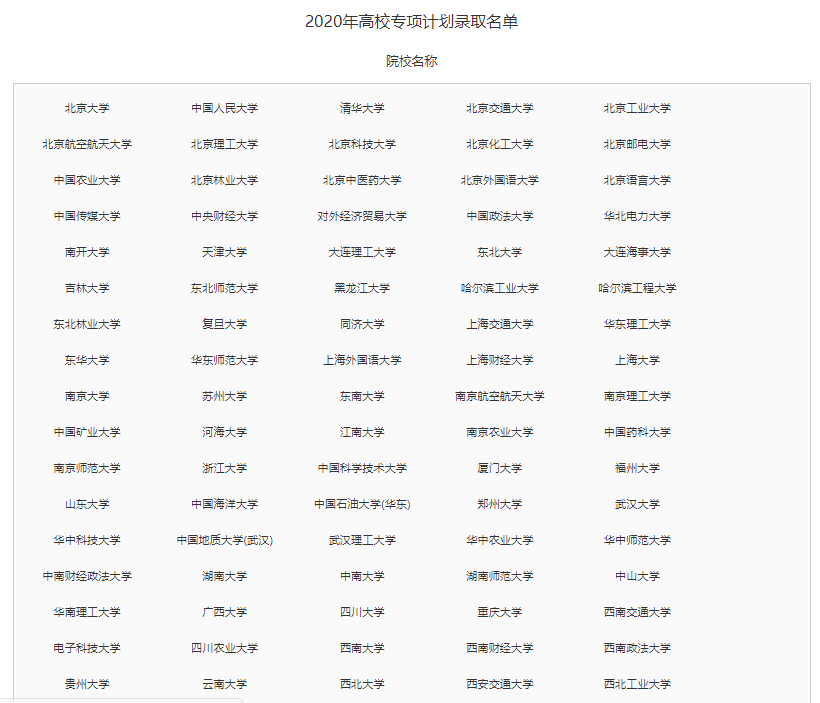Click 东北林业大学
The width and height of the screenshot is (820, 703).
coord(87,324)
